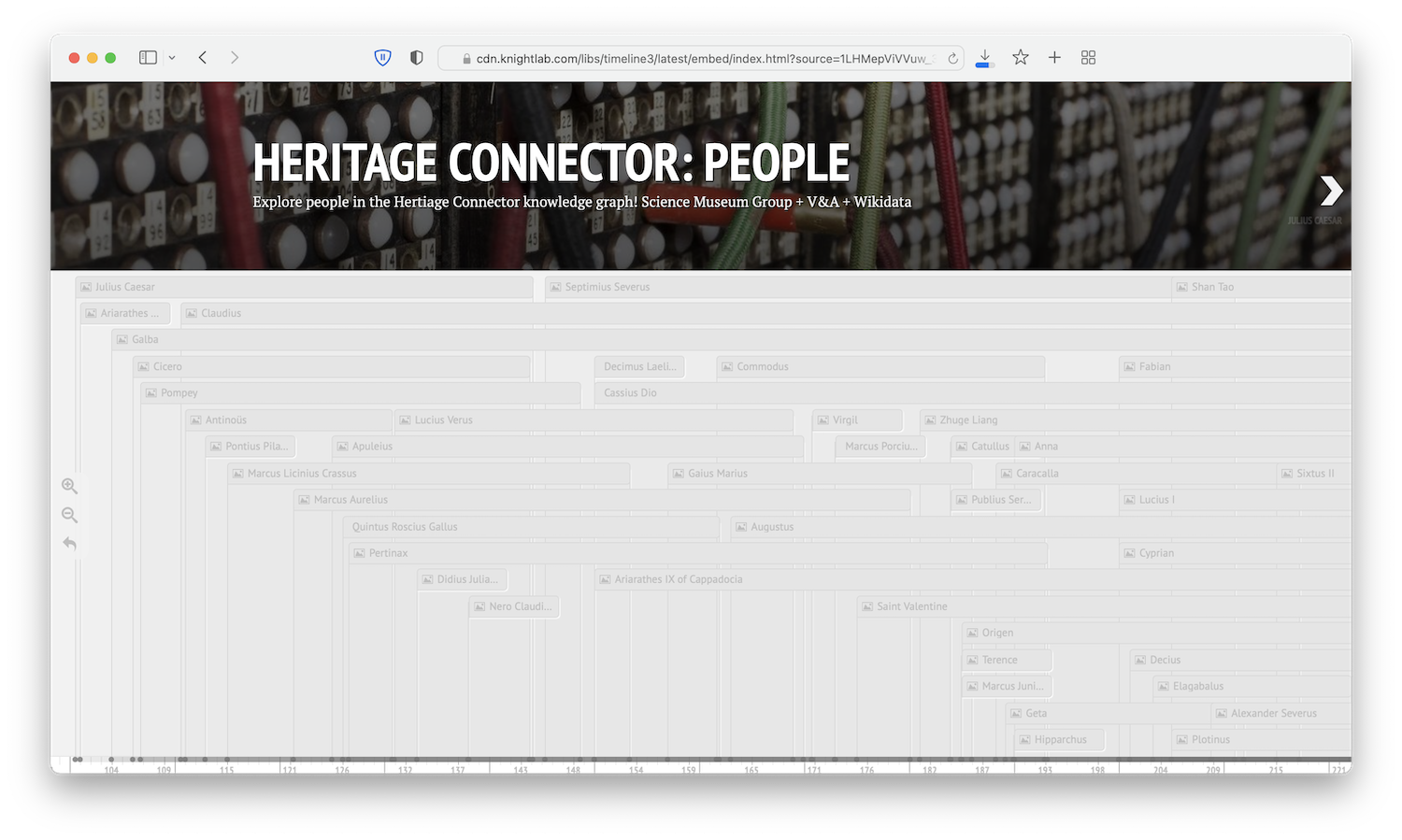The image size is (1402, 840).
Task: Select Marcus Licinius Crassus marker
Action: pos(429,473)
